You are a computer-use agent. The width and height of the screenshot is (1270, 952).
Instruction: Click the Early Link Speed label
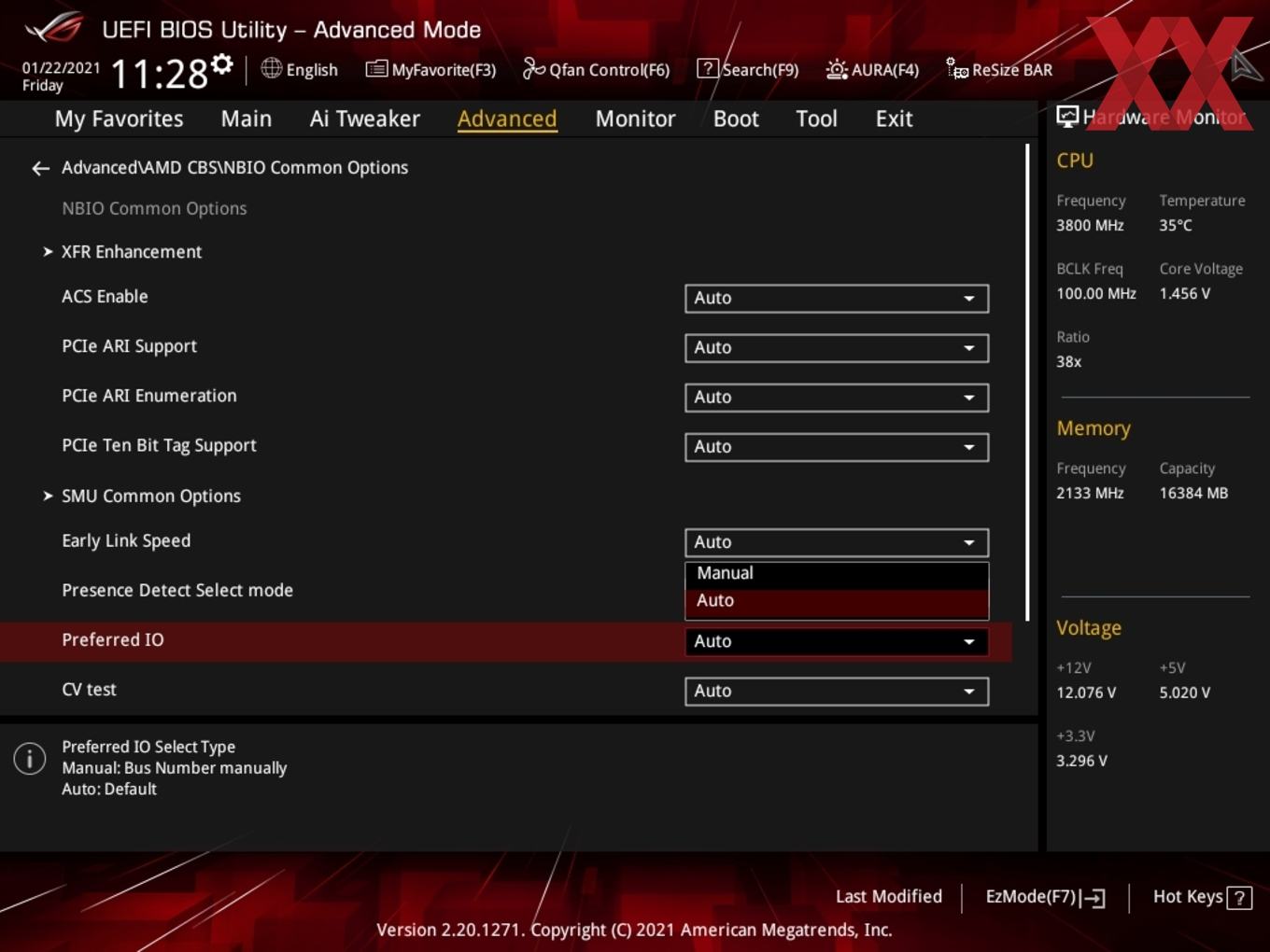[126, 541]
